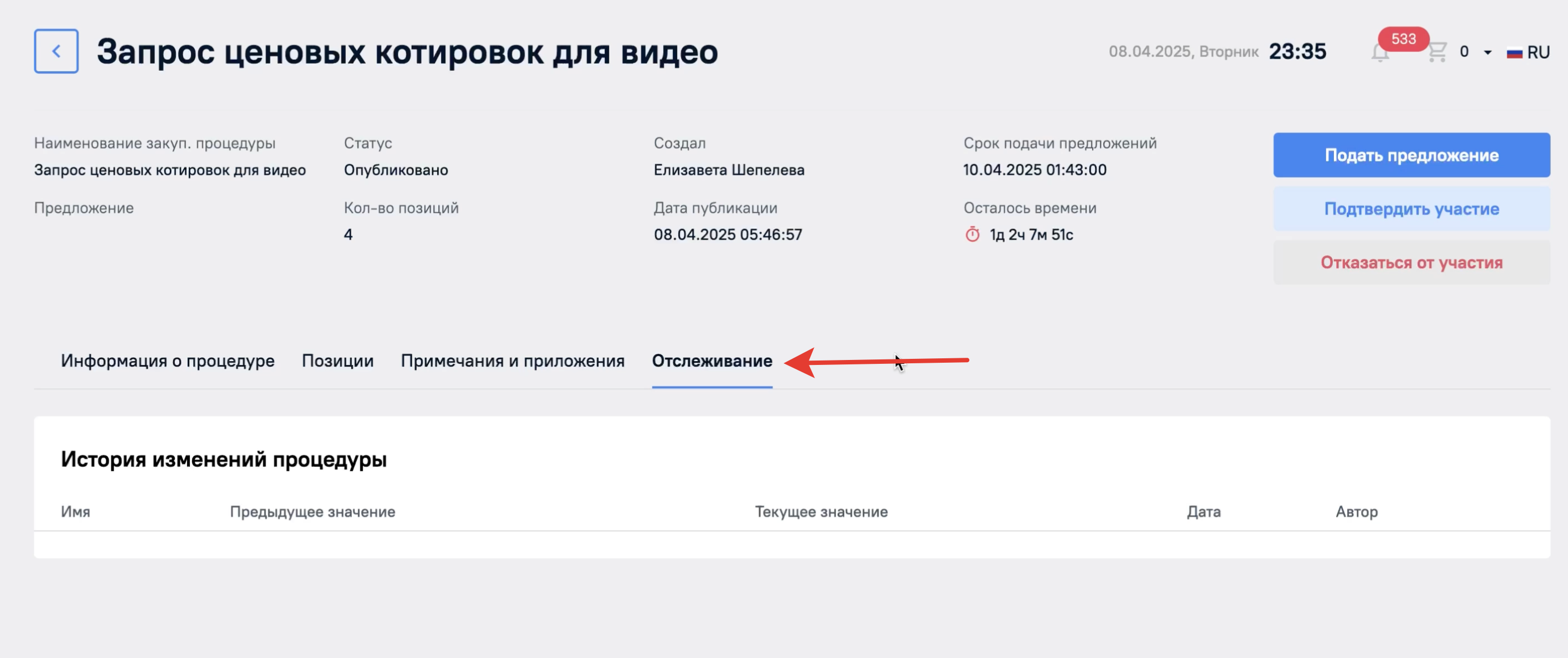The image size is (1568, 658).
Task: Click the back arrow button
Action: click(56, 51)
